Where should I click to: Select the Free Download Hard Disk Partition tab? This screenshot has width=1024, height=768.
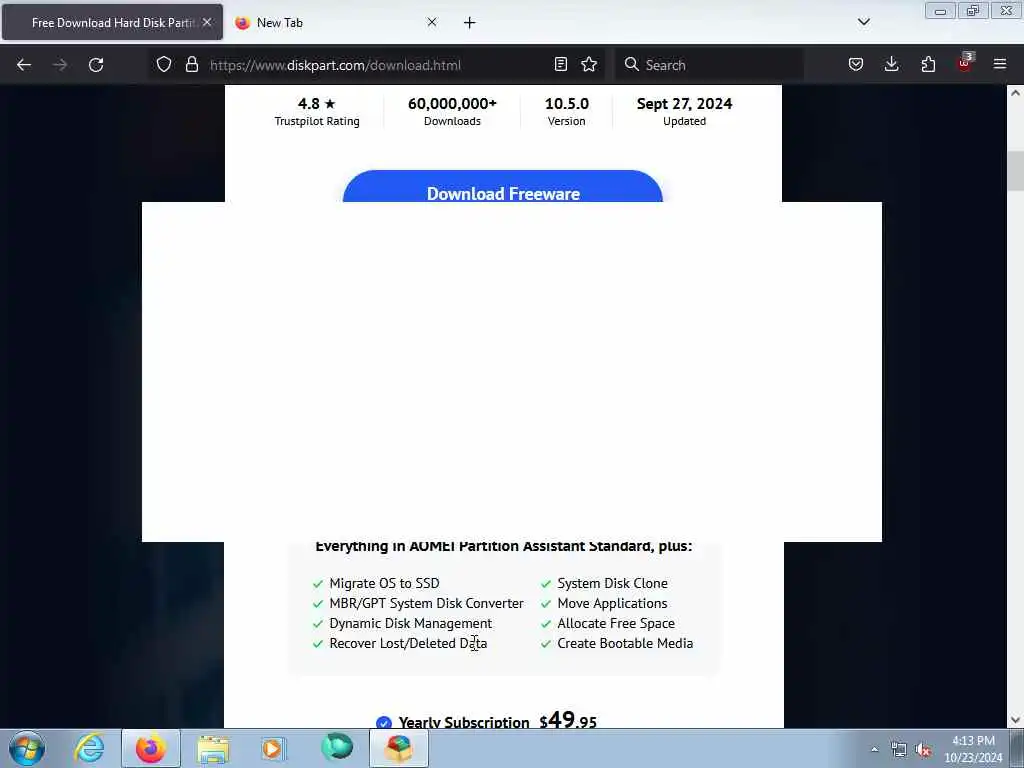coord(112,22)
